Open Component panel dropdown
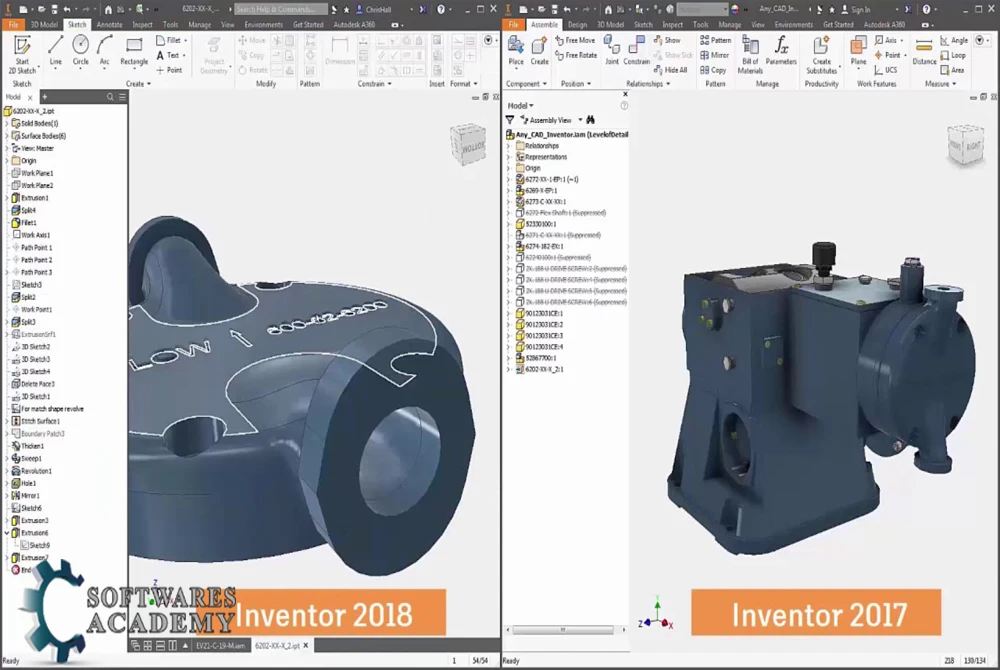This screenshot has height=670, width=1000. [526, 84]
